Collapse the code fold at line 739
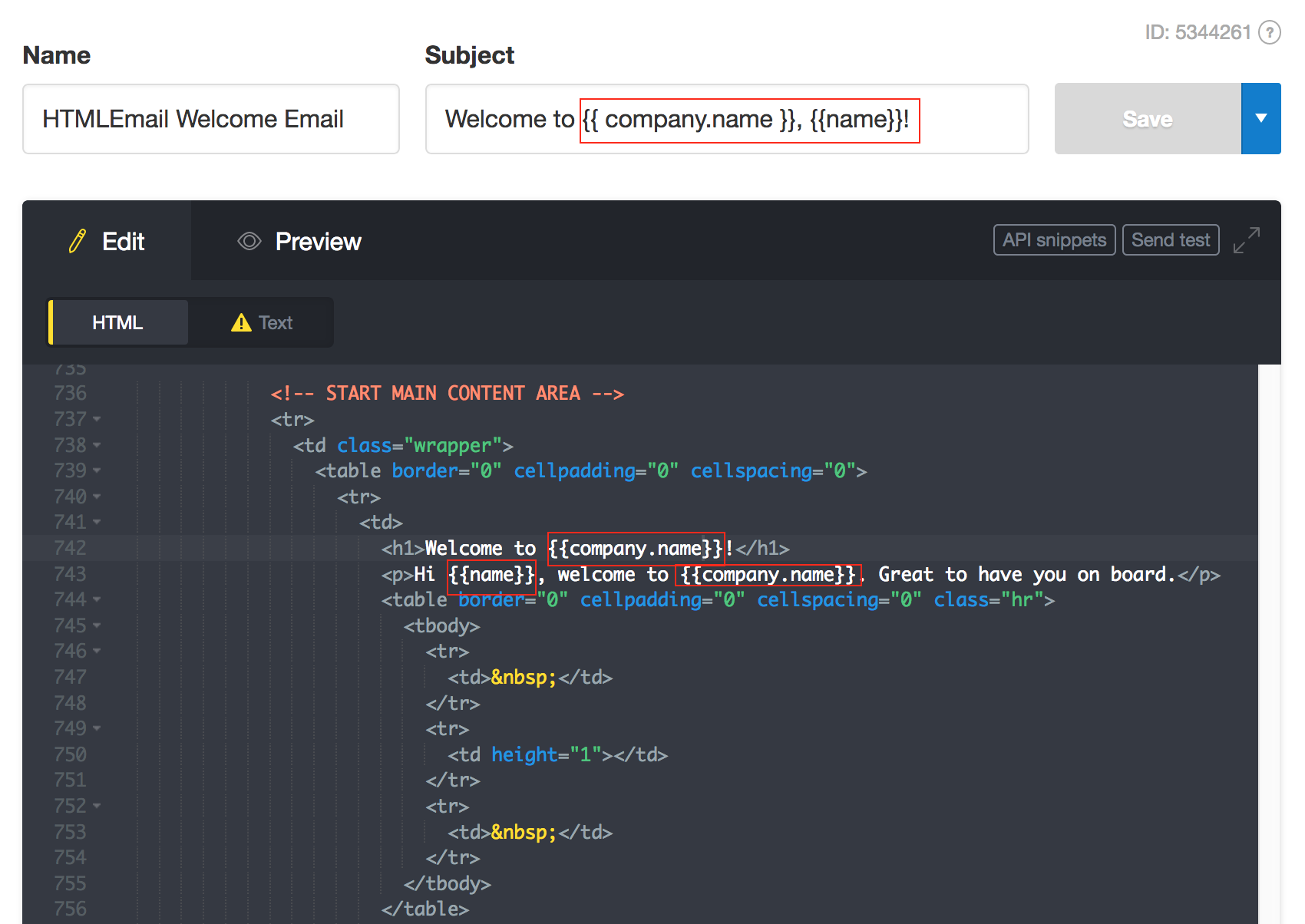This screenshot has width=1305, height=924. click(97, 470)
